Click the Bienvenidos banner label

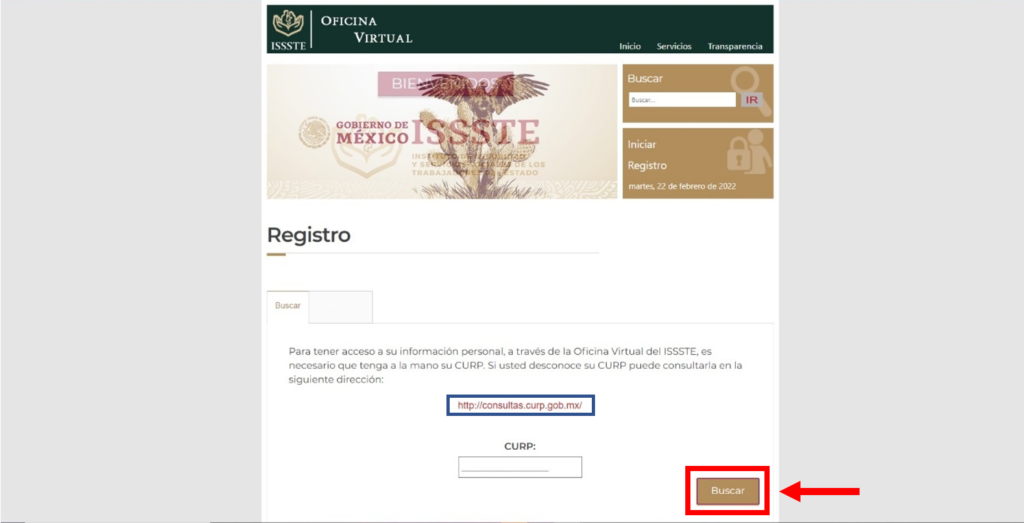click(445, 84)
